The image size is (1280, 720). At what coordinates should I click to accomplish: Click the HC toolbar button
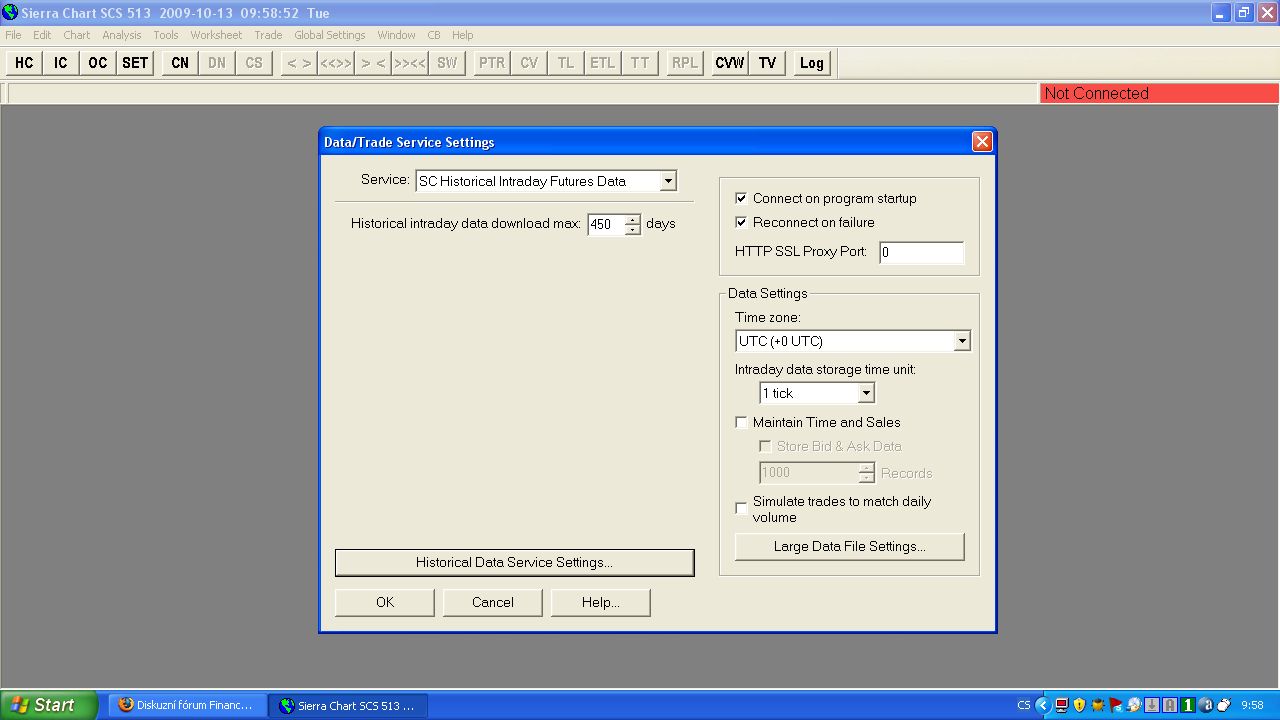24,63
